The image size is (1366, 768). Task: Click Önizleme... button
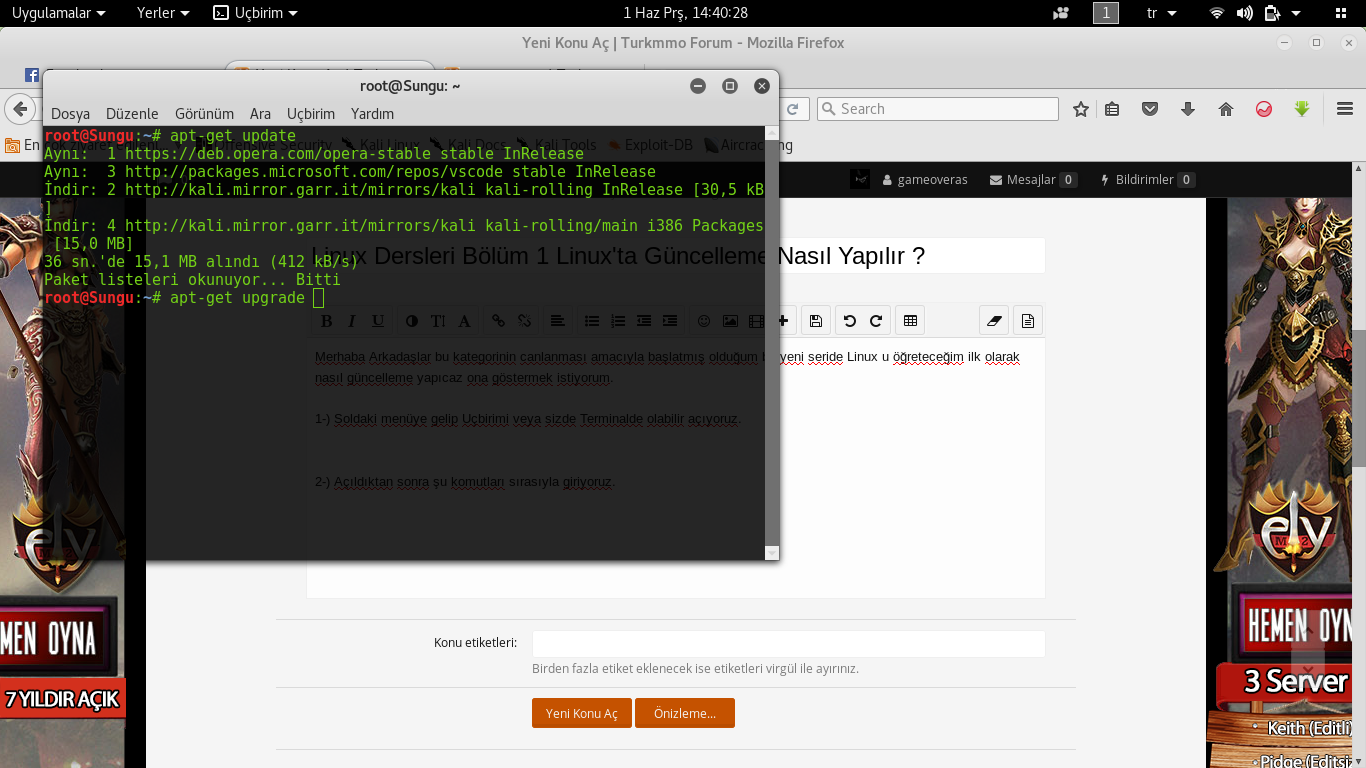click(x=685, y=713)
